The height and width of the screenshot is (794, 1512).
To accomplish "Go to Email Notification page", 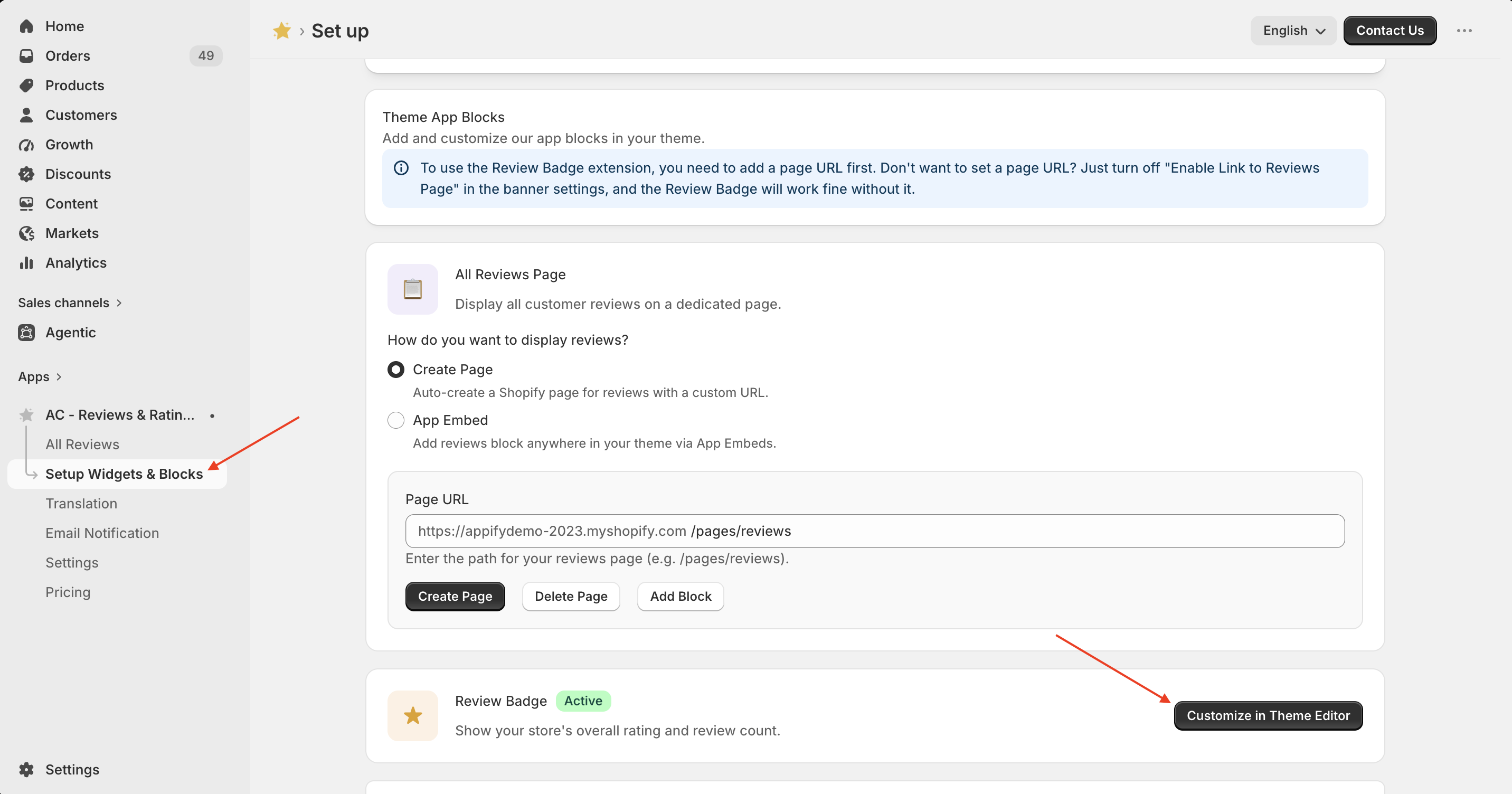I will (x=102, y=533).
